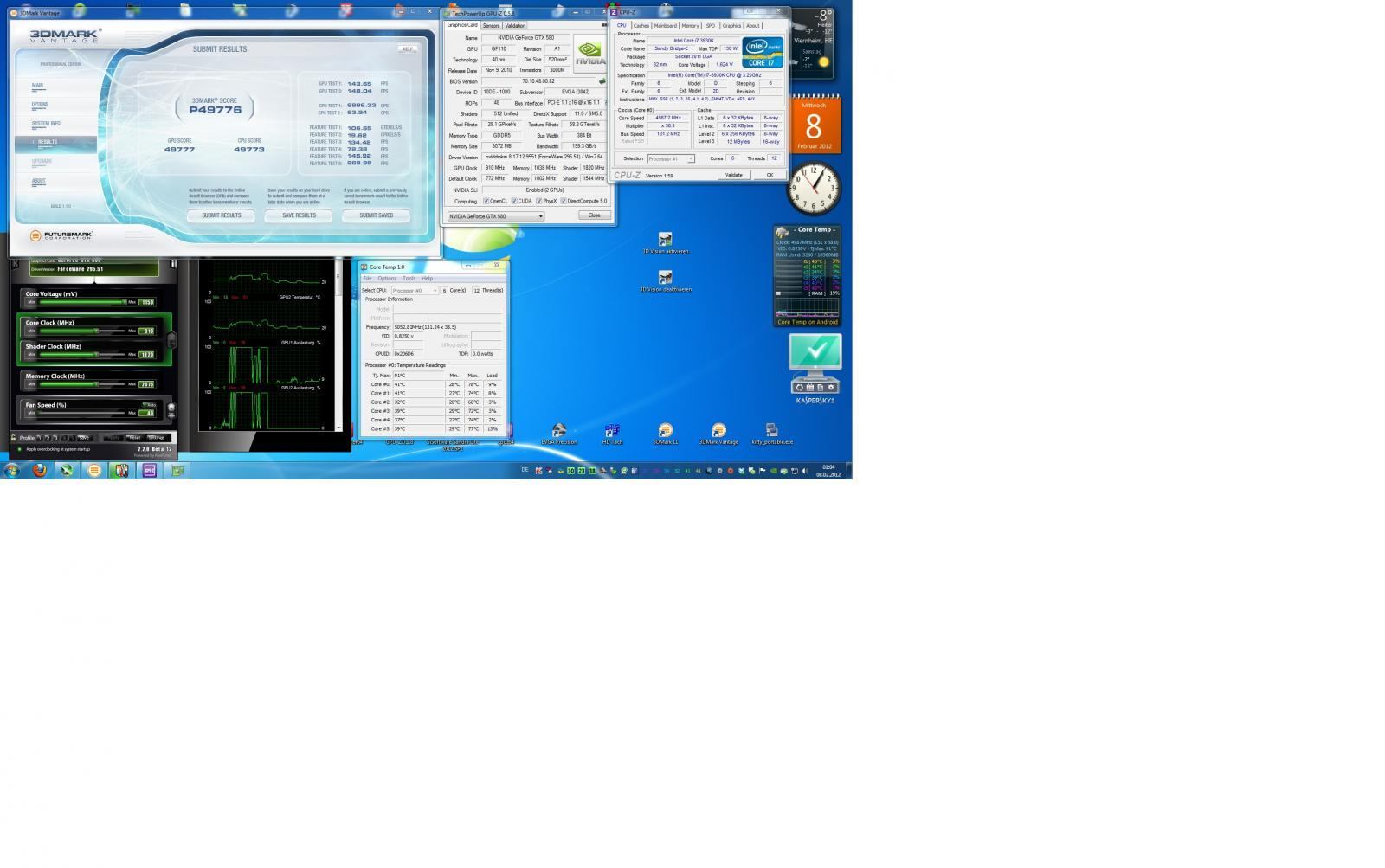Open Help menu in Core Temp

(427, 279)
